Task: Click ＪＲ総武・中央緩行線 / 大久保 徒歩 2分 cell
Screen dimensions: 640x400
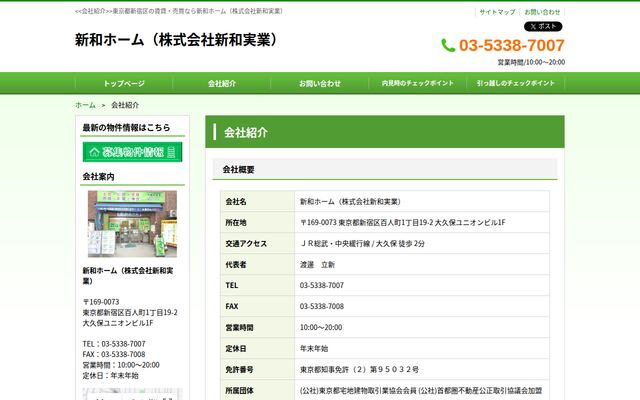Action: coord(362,243)
